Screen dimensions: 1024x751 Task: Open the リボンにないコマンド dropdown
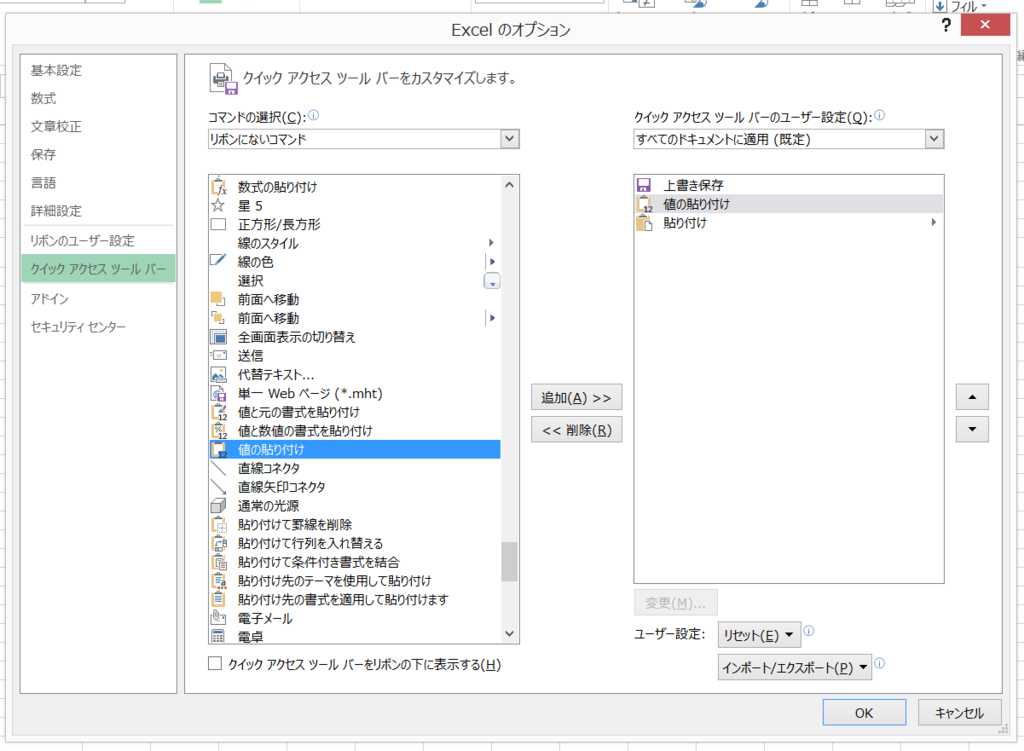[509, 139]
